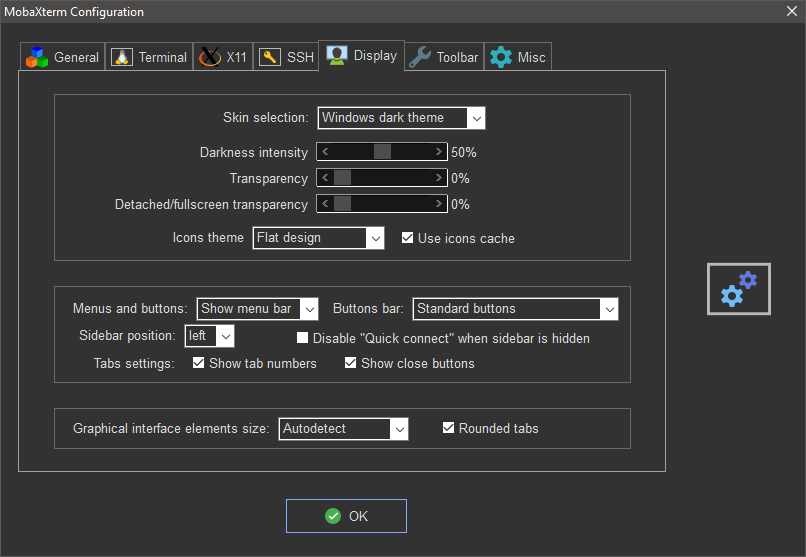Click the General tab colored cubes icon
Image resolution: width=806 pixels, height=557 pixels.
point(37,57)
